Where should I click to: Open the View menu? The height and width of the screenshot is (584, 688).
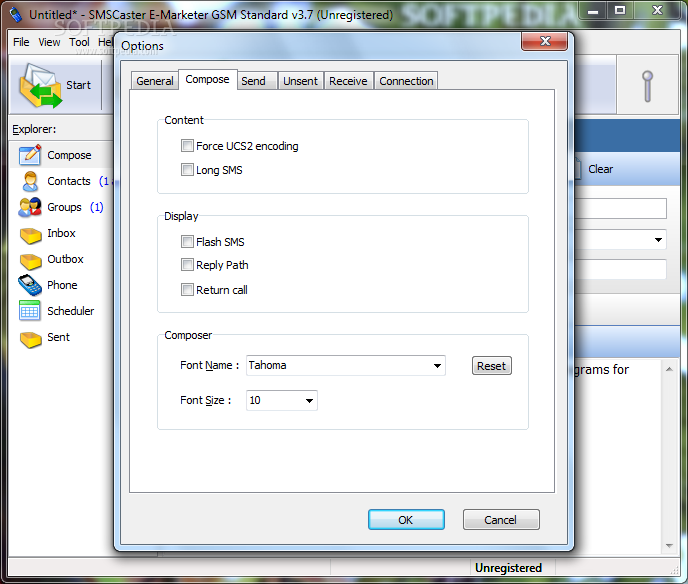(x=49, y=42)
